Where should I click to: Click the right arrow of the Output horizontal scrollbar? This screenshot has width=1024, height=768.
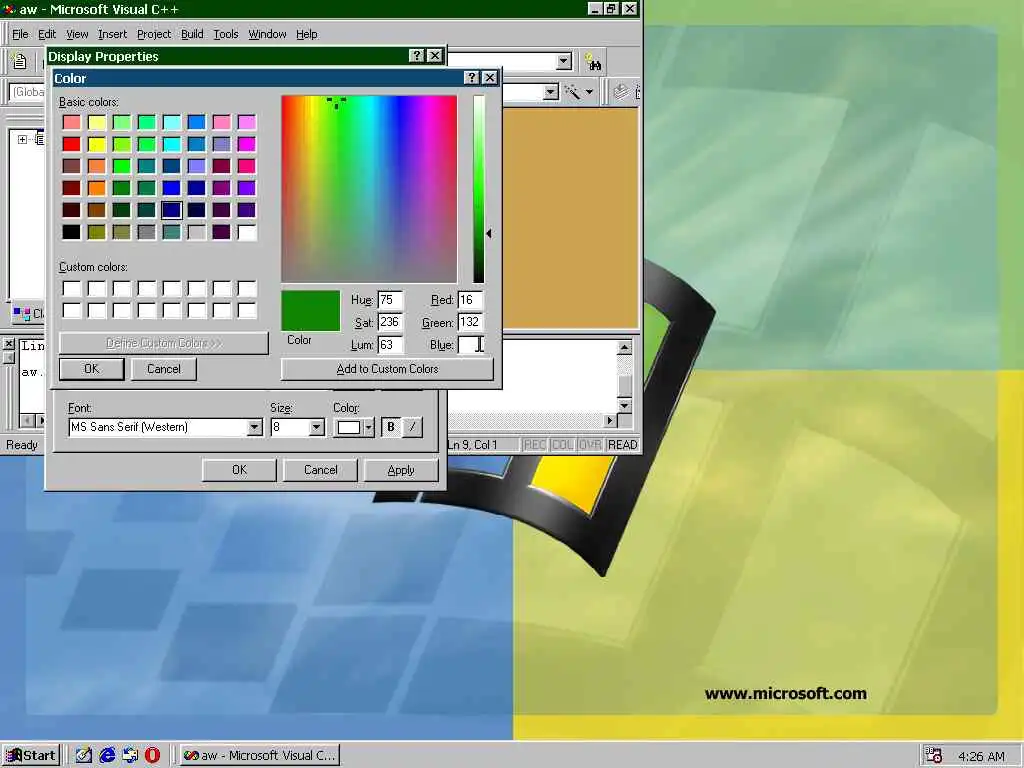[x=610, y=421]
